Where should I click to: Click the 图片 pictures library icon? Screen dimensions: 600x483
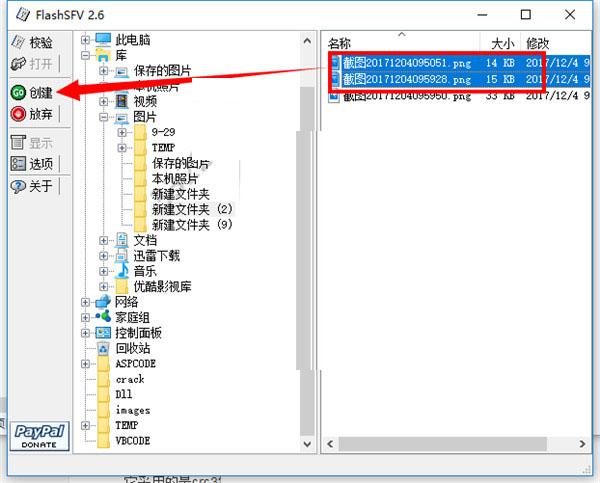click(x=122, y=118)
